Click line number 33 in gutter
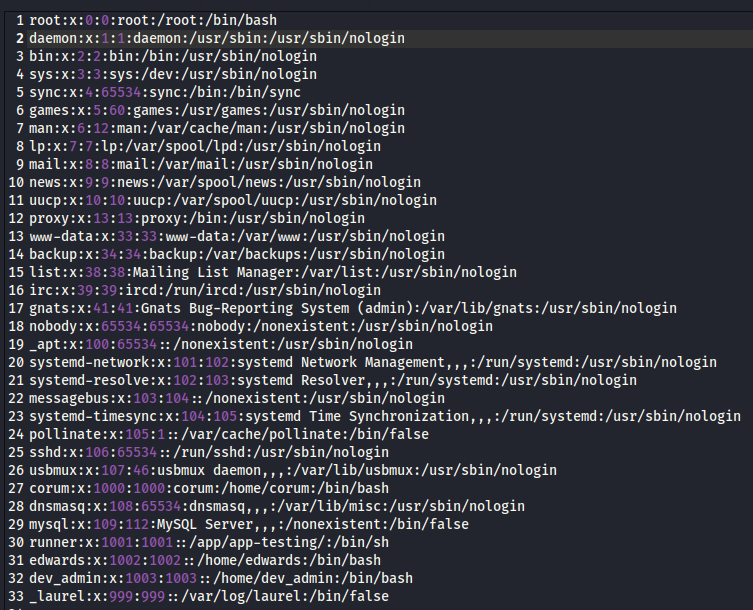This screenshot has height=610, width=753. point(16,596)
